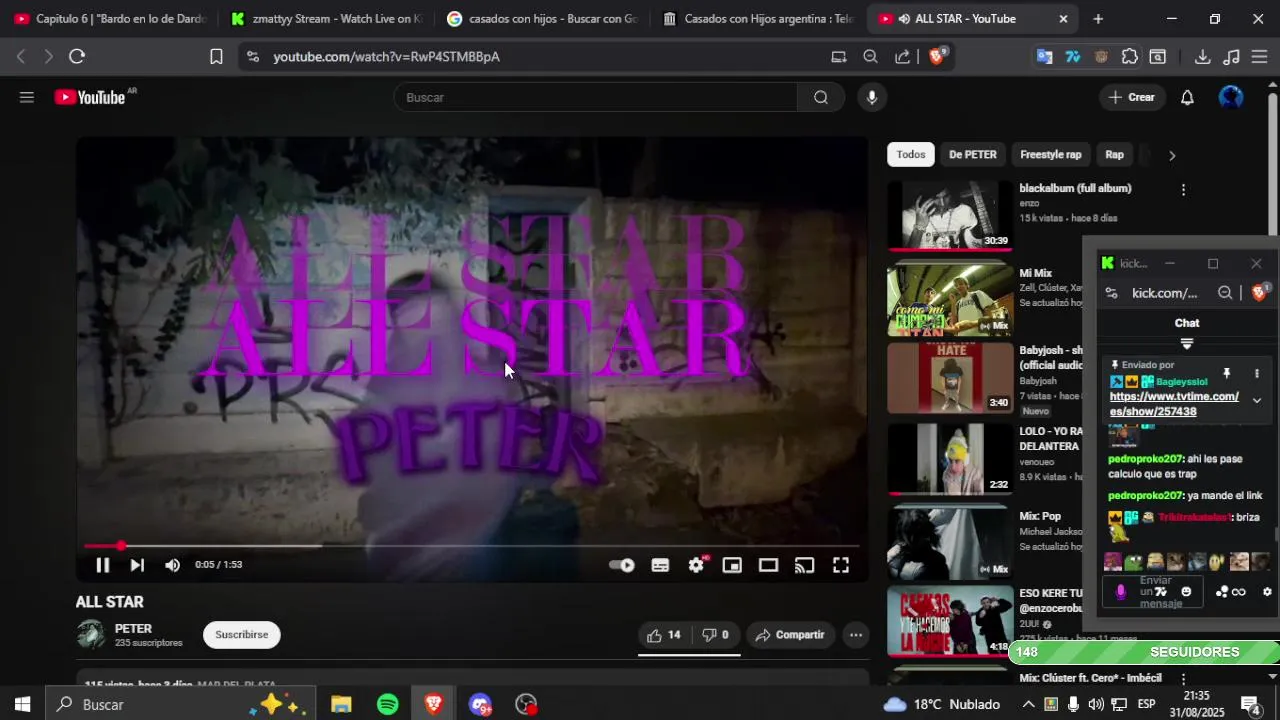Image resolution: width=1280 pixels, height=720 pixels.
Task: View site information icon in address bar
Action: coord(252,57)
